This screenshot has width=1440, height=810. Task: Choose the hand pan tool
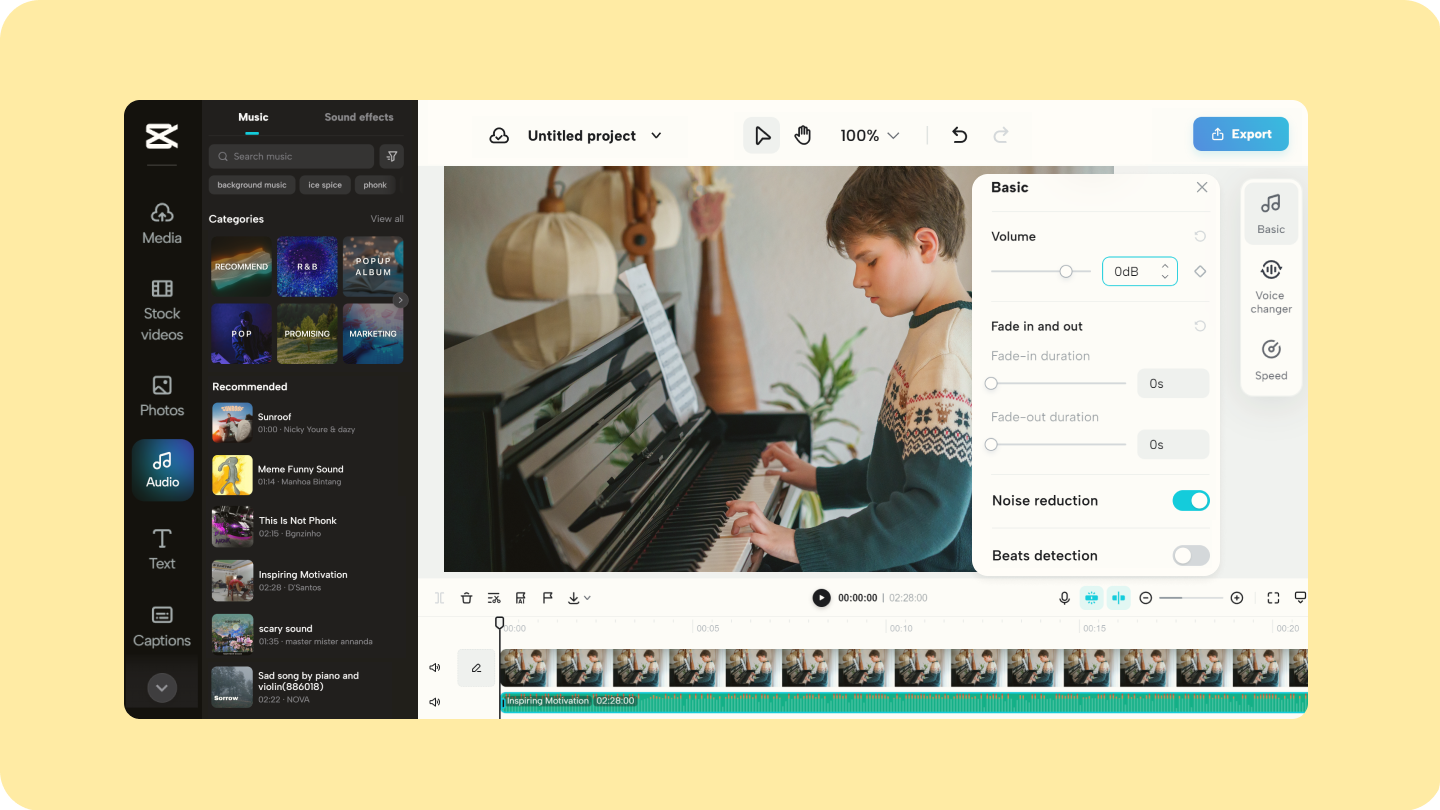click(803, 135)
